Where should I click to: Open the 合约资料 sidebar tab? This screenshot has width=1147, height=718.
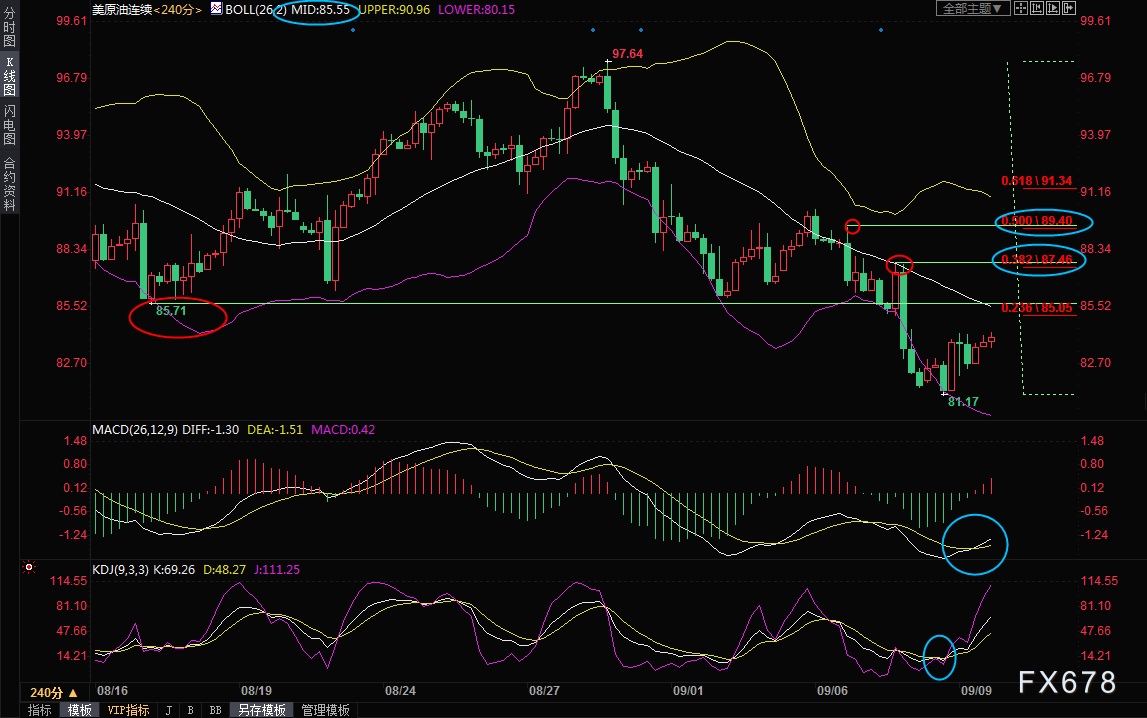10,183
